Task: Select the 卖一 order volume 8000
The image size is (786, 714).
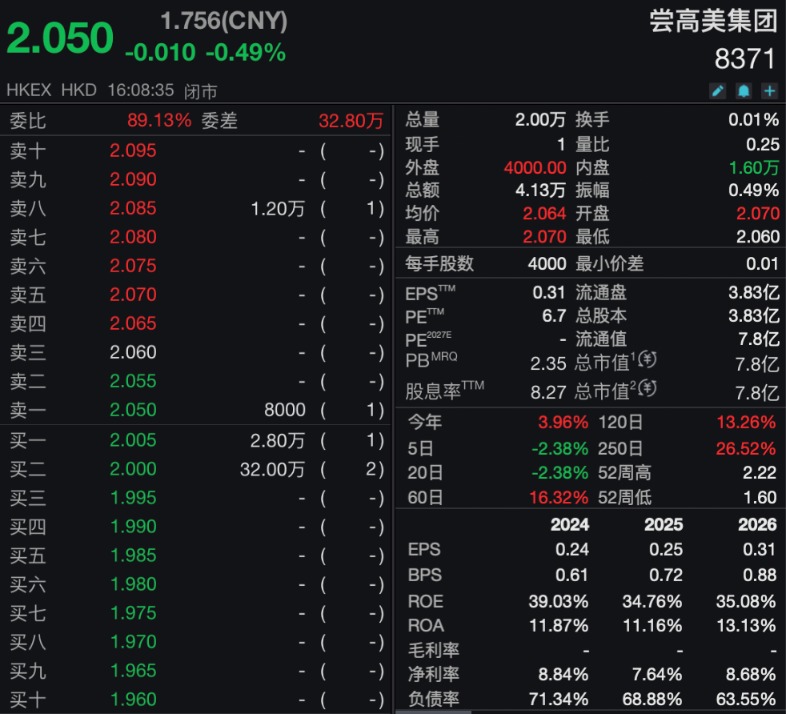Action: [285, 410]
